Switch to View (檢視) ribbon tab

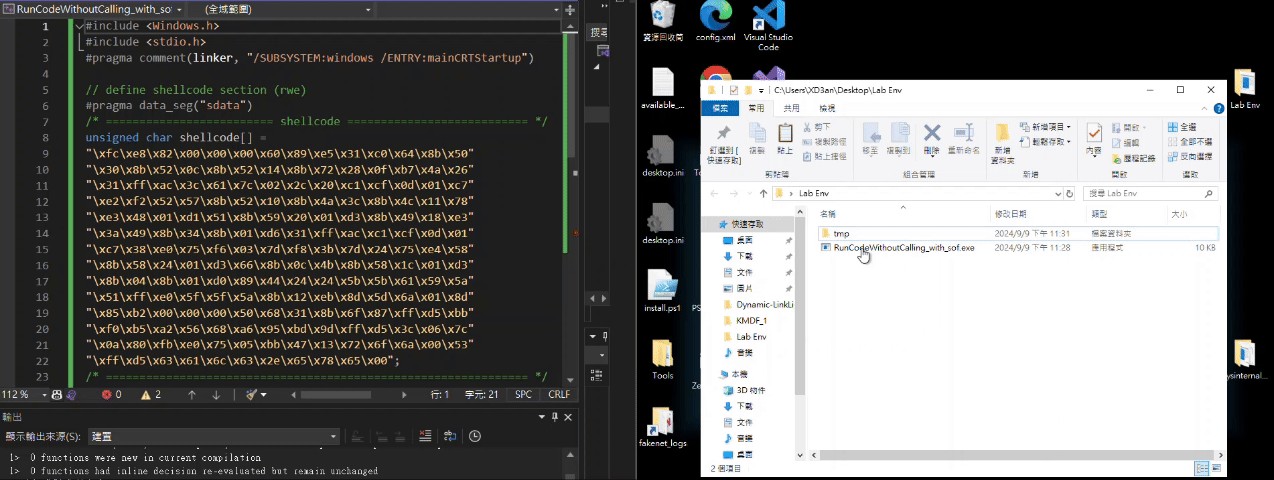tap(826, 107)
